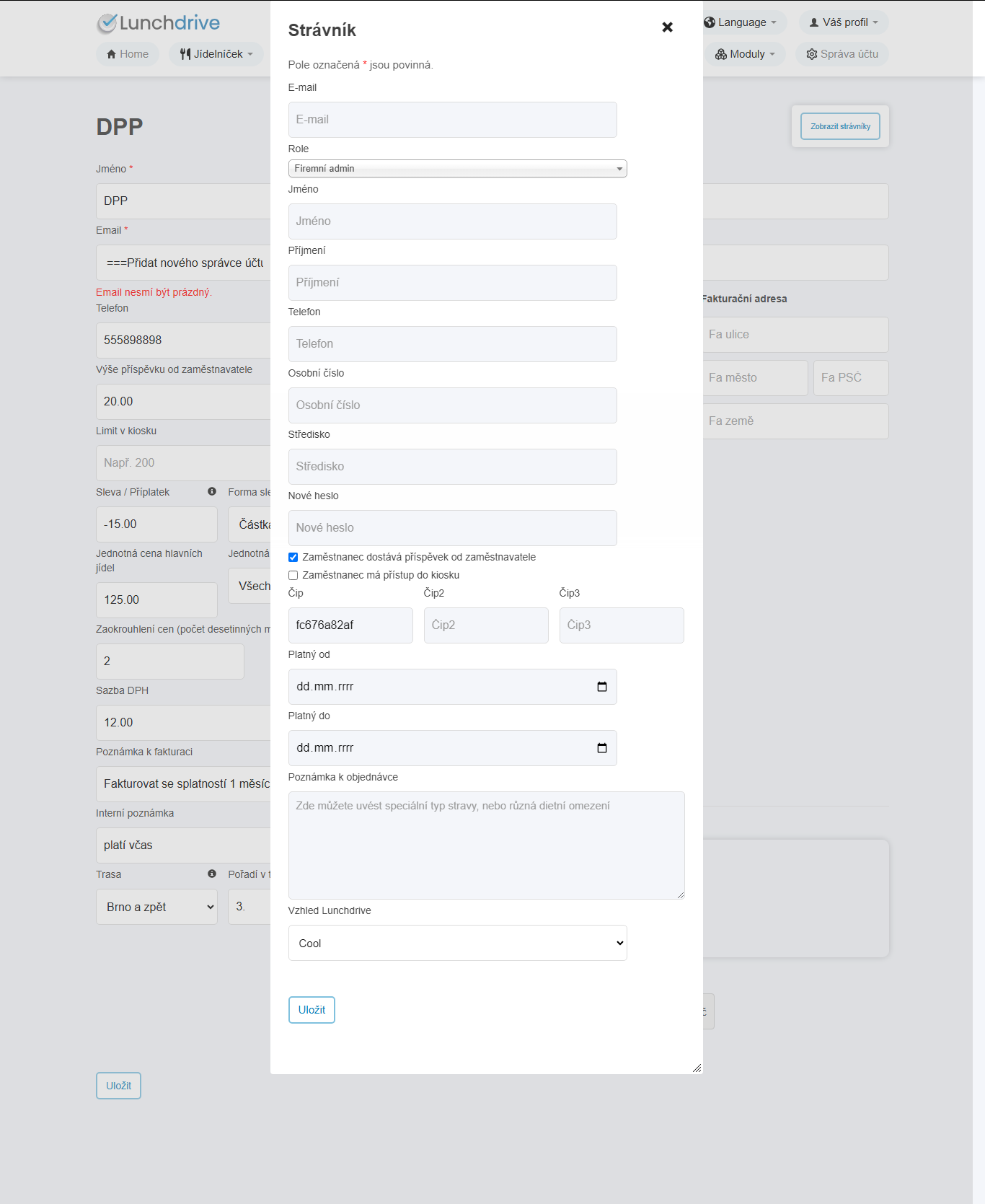Click Uložit button in the Strávník dialog
The image size is (985, 1204).
[x=312, y=1010]
